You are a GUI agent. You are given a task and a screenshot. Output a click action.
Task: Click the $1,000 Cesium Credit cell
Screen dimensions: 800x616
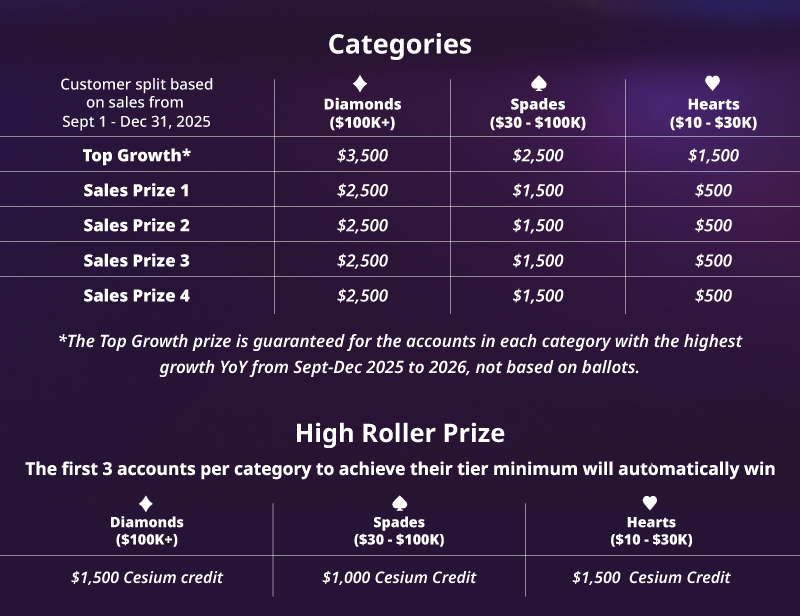(x=399, y=577)
